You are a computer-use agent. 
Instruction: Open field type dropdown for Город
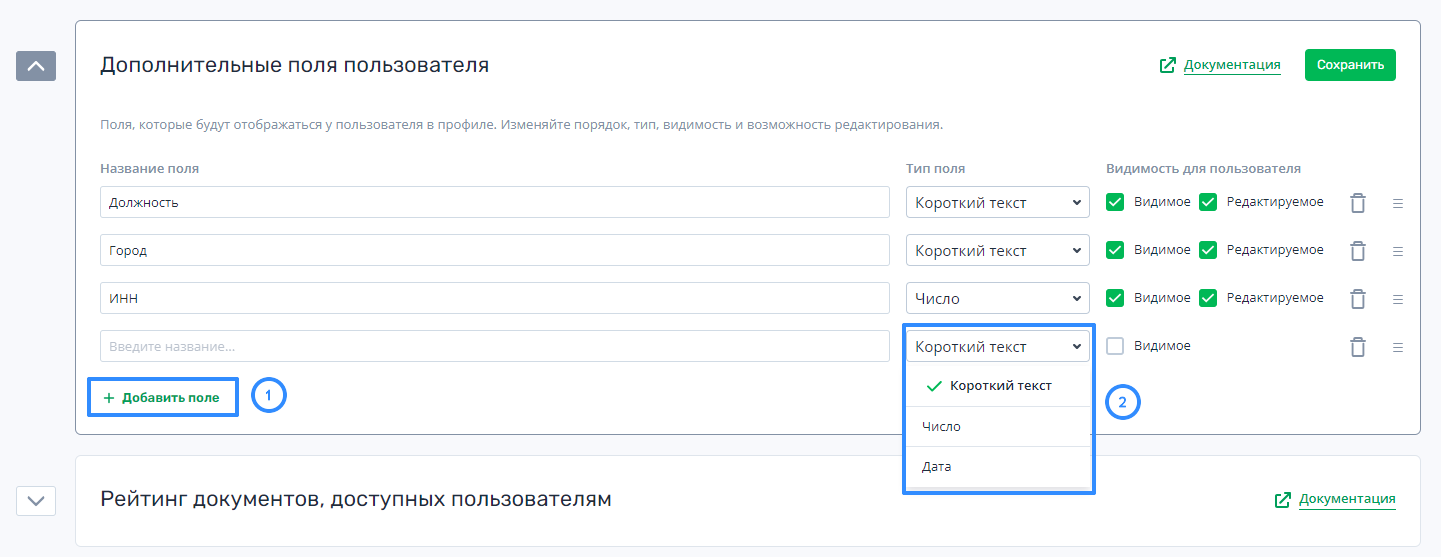[x=998, y=250]
